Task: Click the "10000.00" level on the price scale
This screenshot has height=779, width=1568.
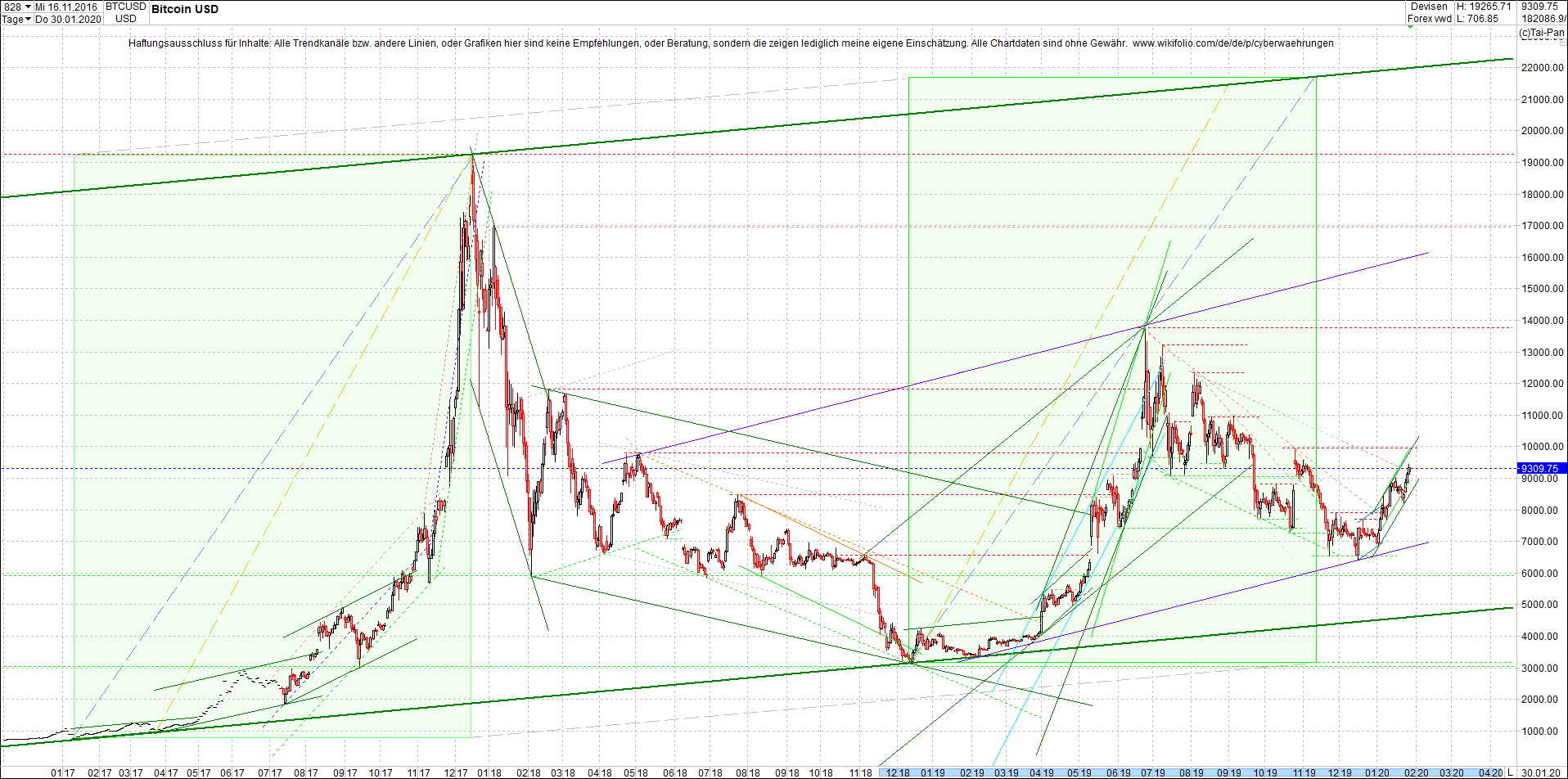Action: pyautogui.click(x=1543, y=446)
